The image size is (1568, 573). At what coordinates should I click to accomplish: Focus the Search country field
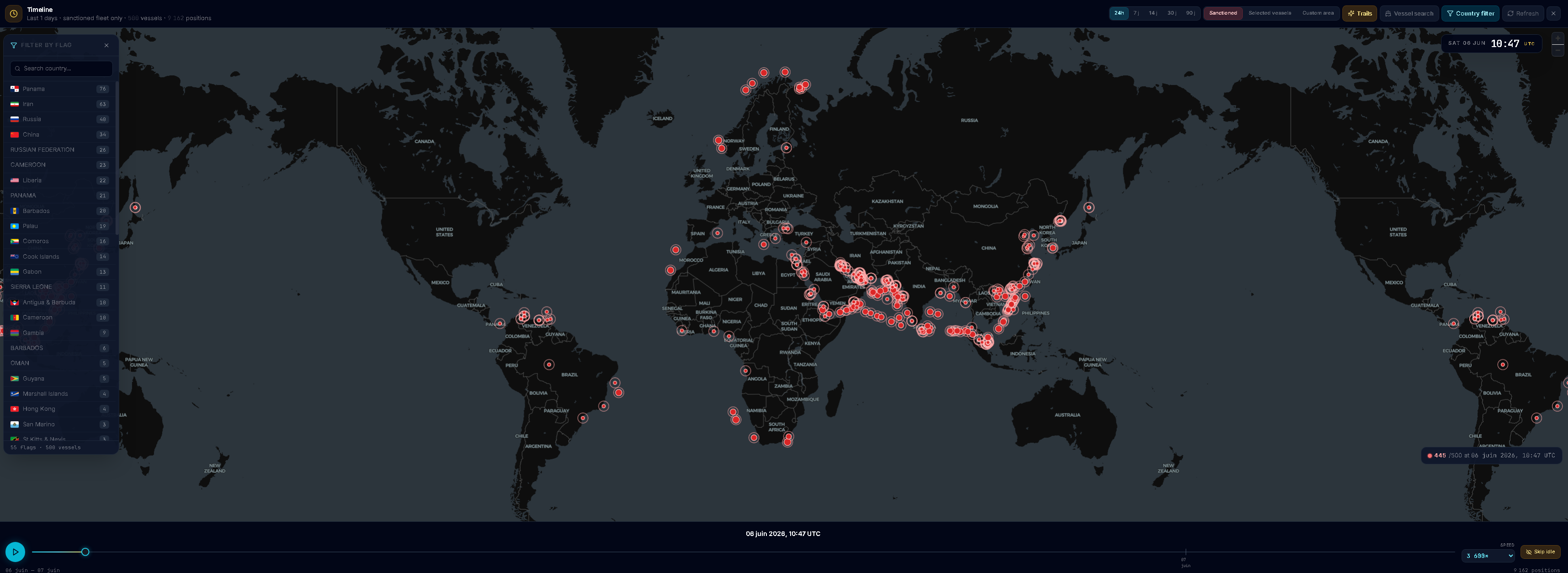pos(62,68)
